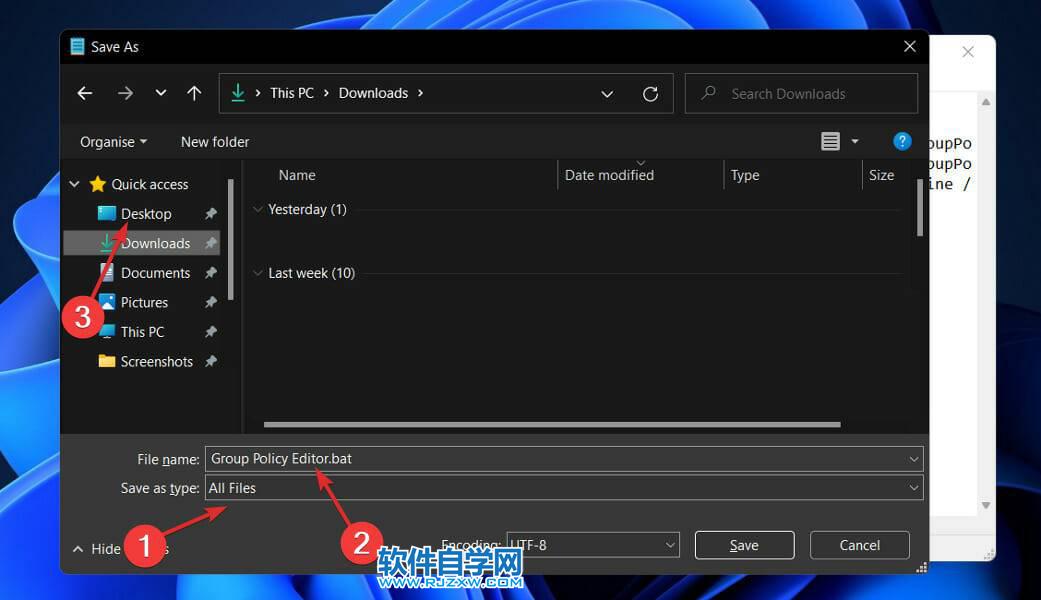The width and height of the screenshot is (1041, 600).
Task: Select Quick access star item
Action: tap(139, 184)
